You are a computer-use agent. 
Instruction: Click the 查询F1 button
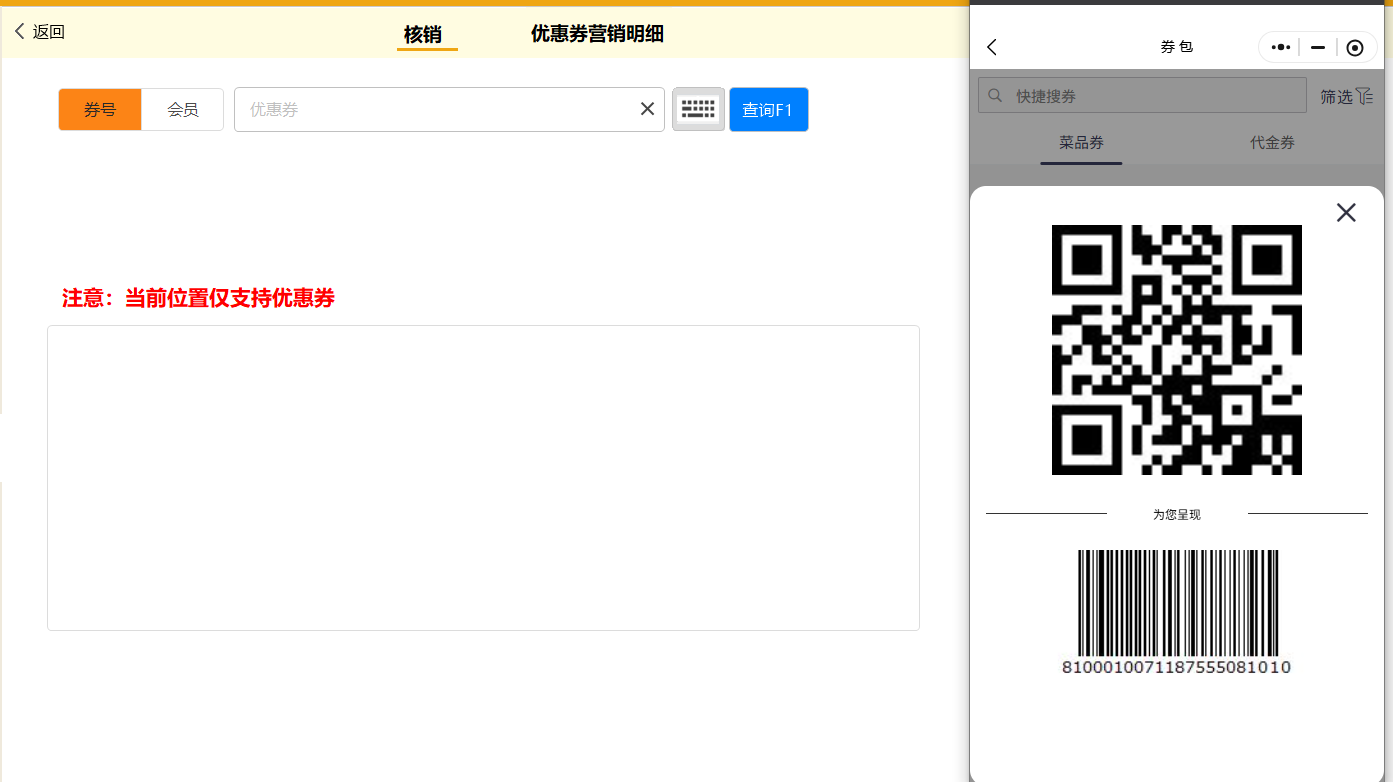[x=768, y=110]
